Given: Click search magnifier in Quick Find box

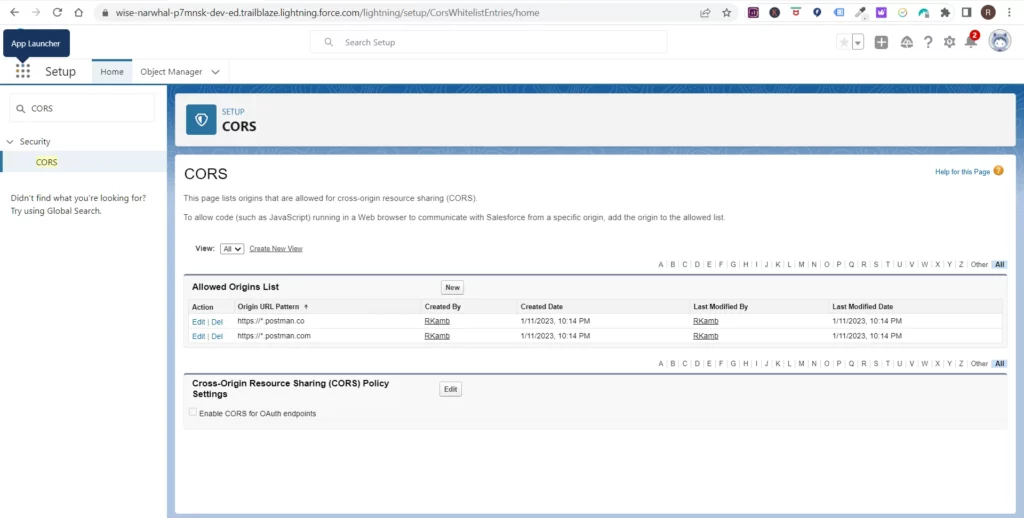Looking at the screenshot, I should click(x=21, y=108).
